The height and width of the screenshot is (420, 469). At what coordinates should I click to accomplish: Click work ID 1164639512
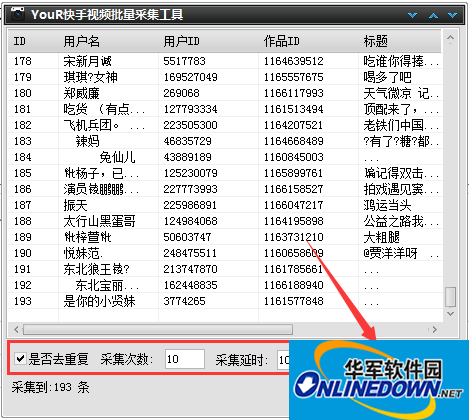(293, 61)
